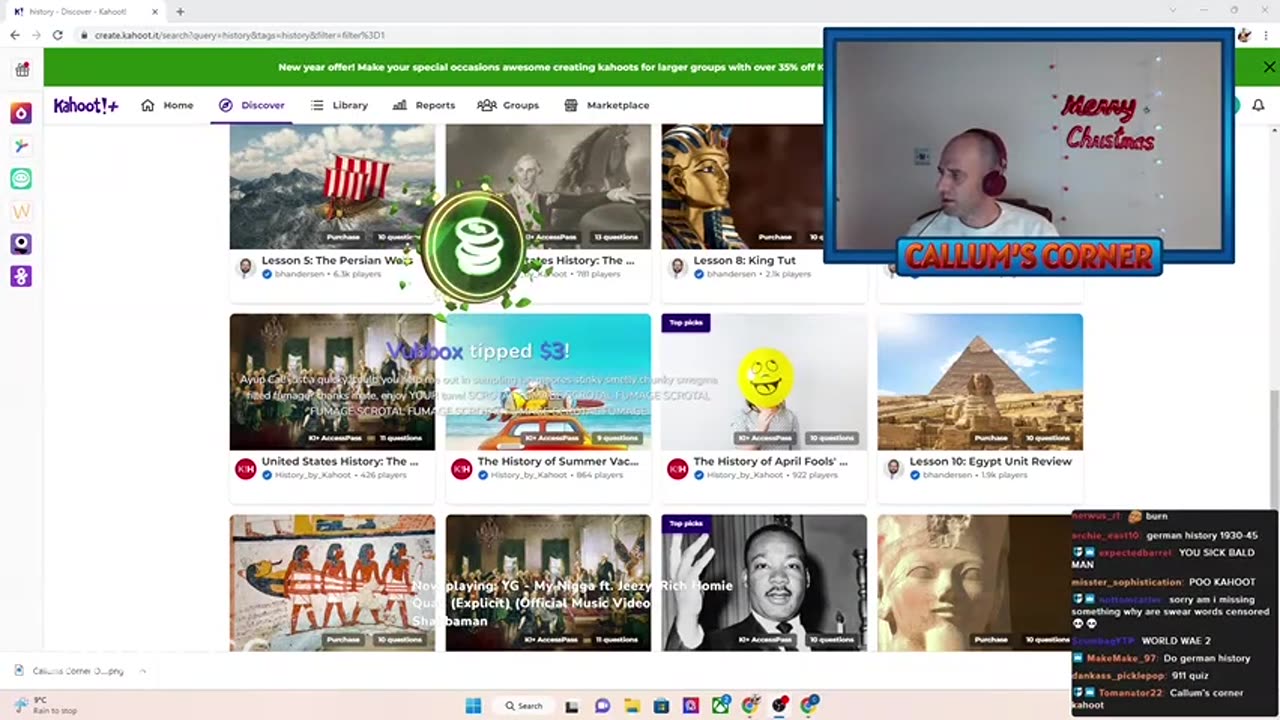Screen dimensions: 1280x720
Task: Click the Kahoot!+ logo
Action: pyautogui.click(x=85, y=105)
